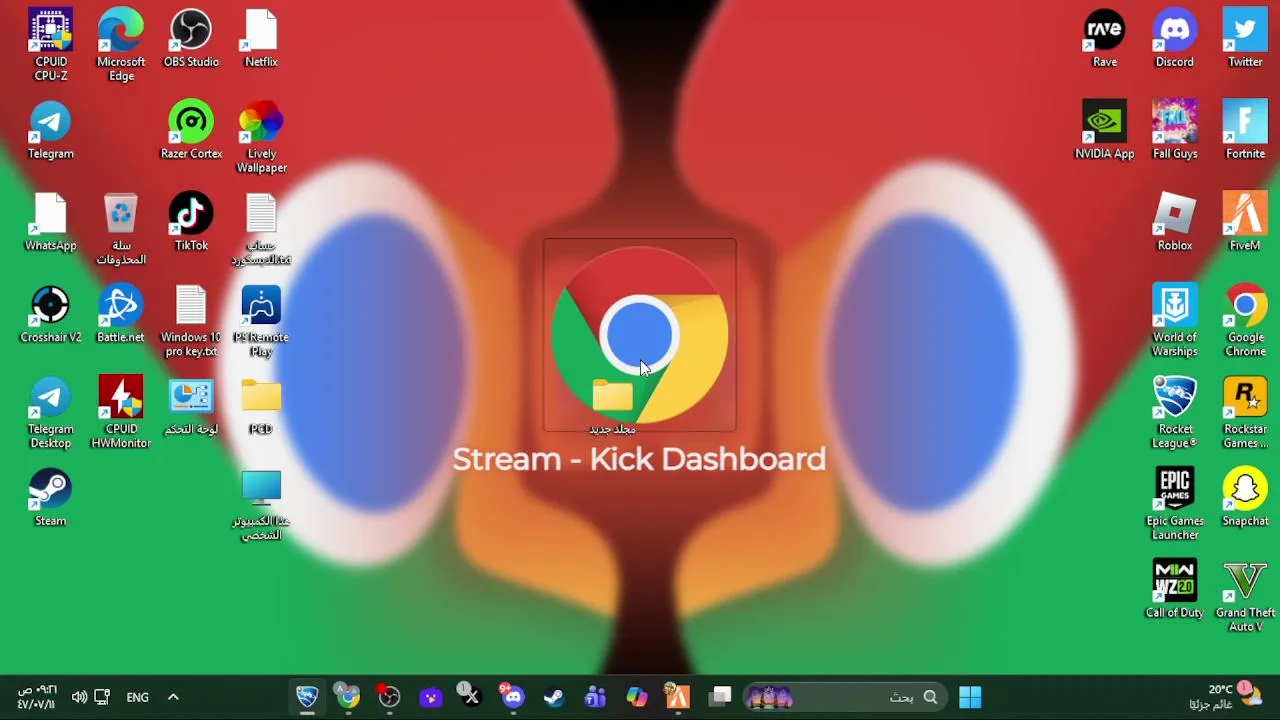1280x720 pixels.
Task: Open the Telegram desktop shortcut
Action: [x=51, y=130]
